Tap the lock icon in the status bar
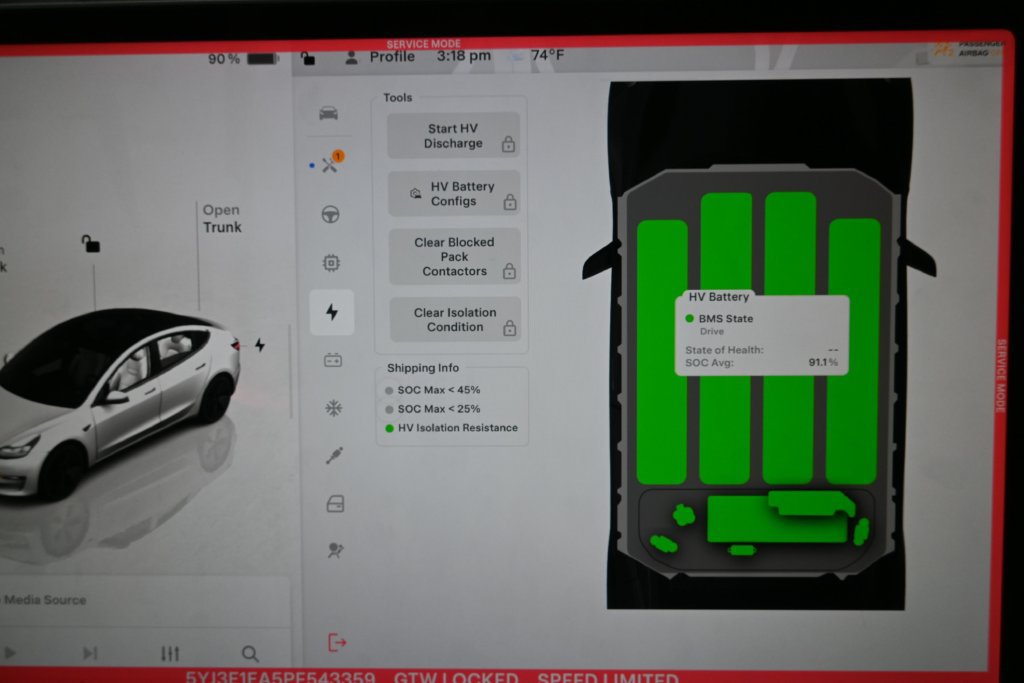This screenshot has width=1024, height=683. [308, 59]
